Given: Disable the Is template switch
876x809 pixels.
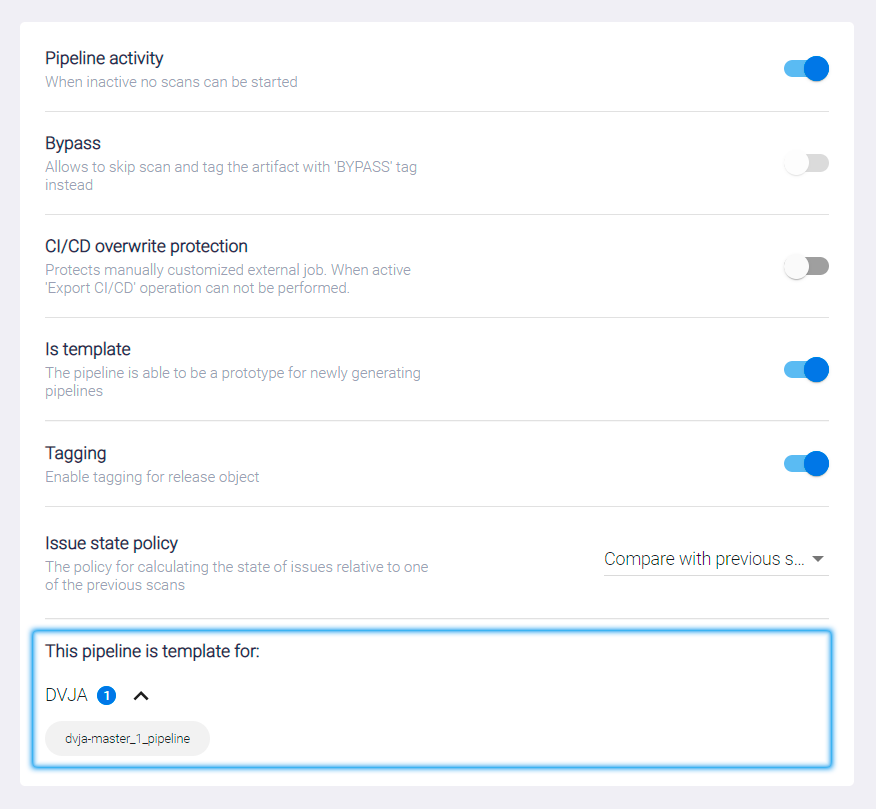Looking at the screenshot, I should point(806,370).
